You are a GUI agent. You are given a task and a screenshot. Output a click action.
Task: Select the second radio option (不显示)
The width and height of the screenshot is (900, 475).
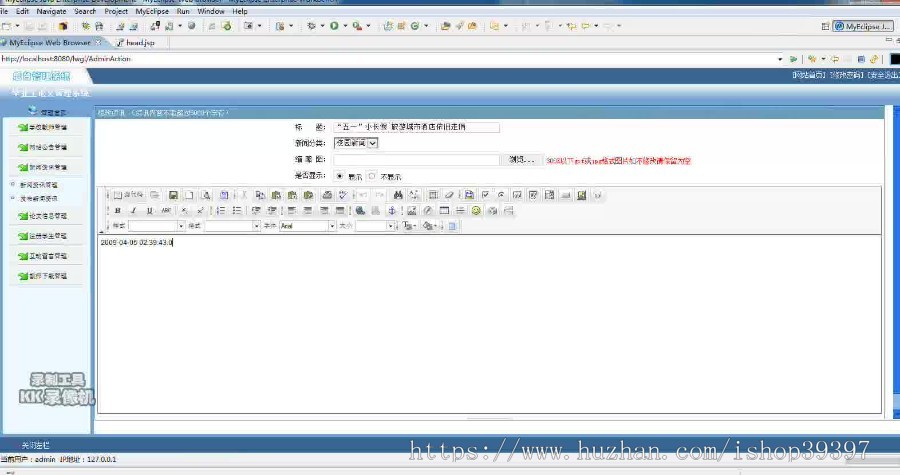(x=372, y=176)
